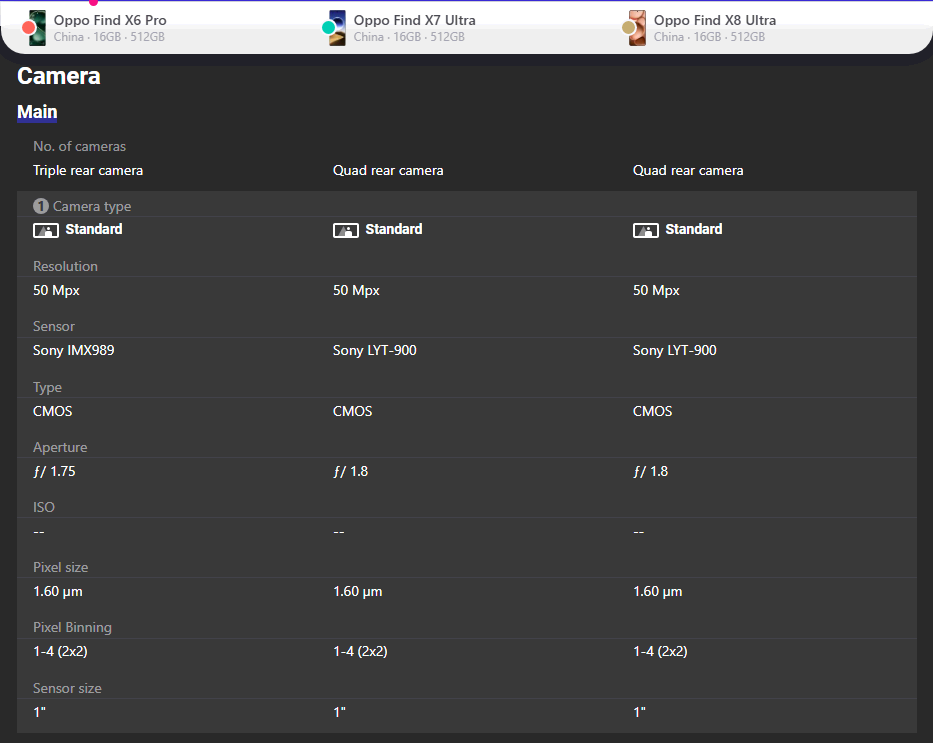
Task: Click 'CMOS' type for Find X6 Pro
Action: pos(53,411)
